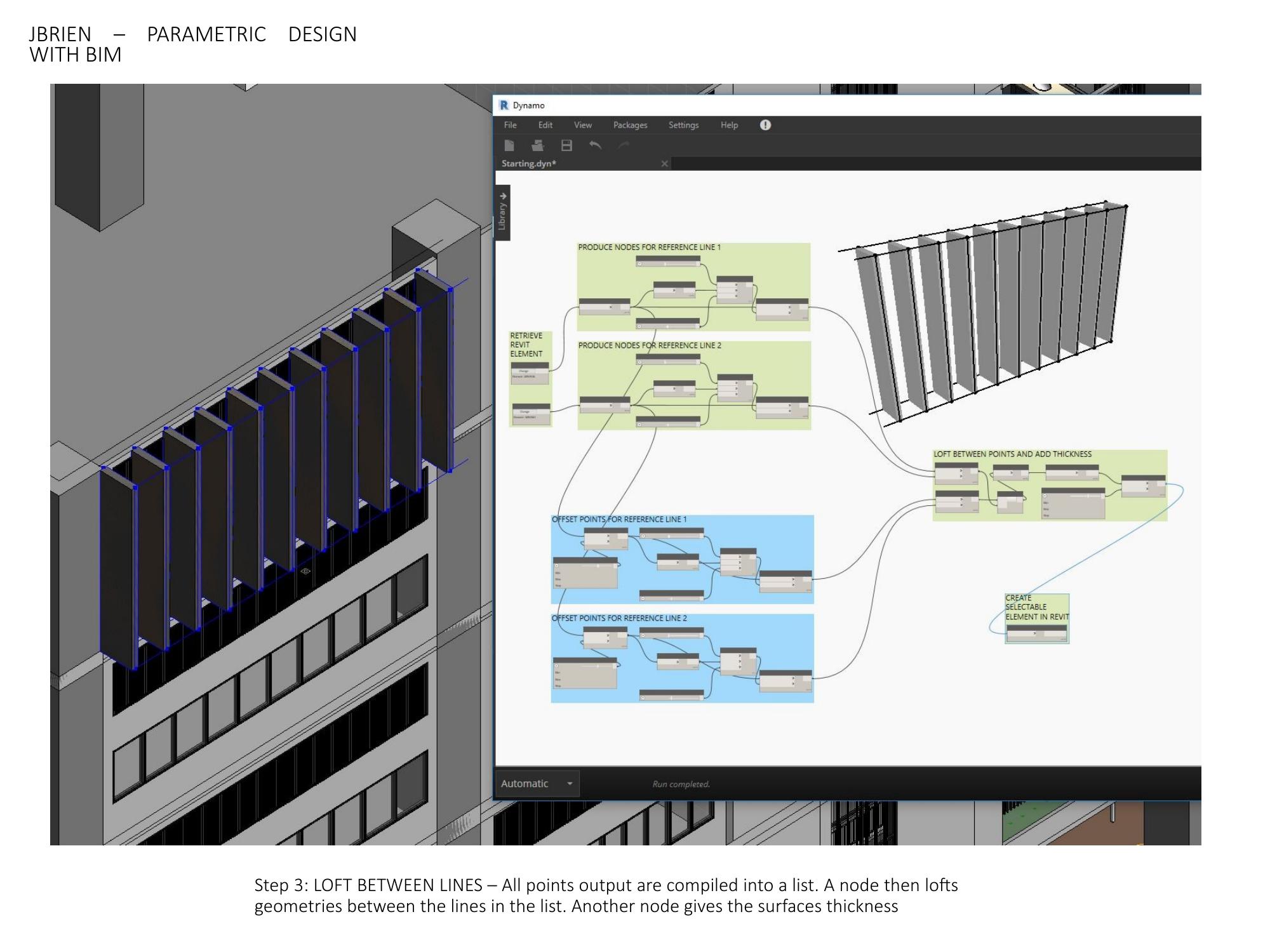Click the New file icon in Dynamo toolbar
The image size is (1270, 952).
point(509,146)
